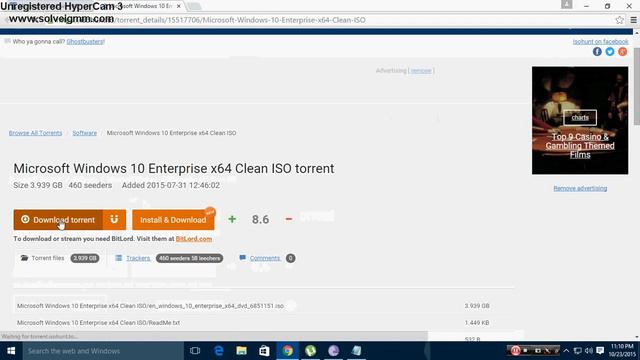Image resolution: width=640 pixels, height=360 pixels.
Task: Launch Microsoft Edge from taskbar
Action: 219,351
